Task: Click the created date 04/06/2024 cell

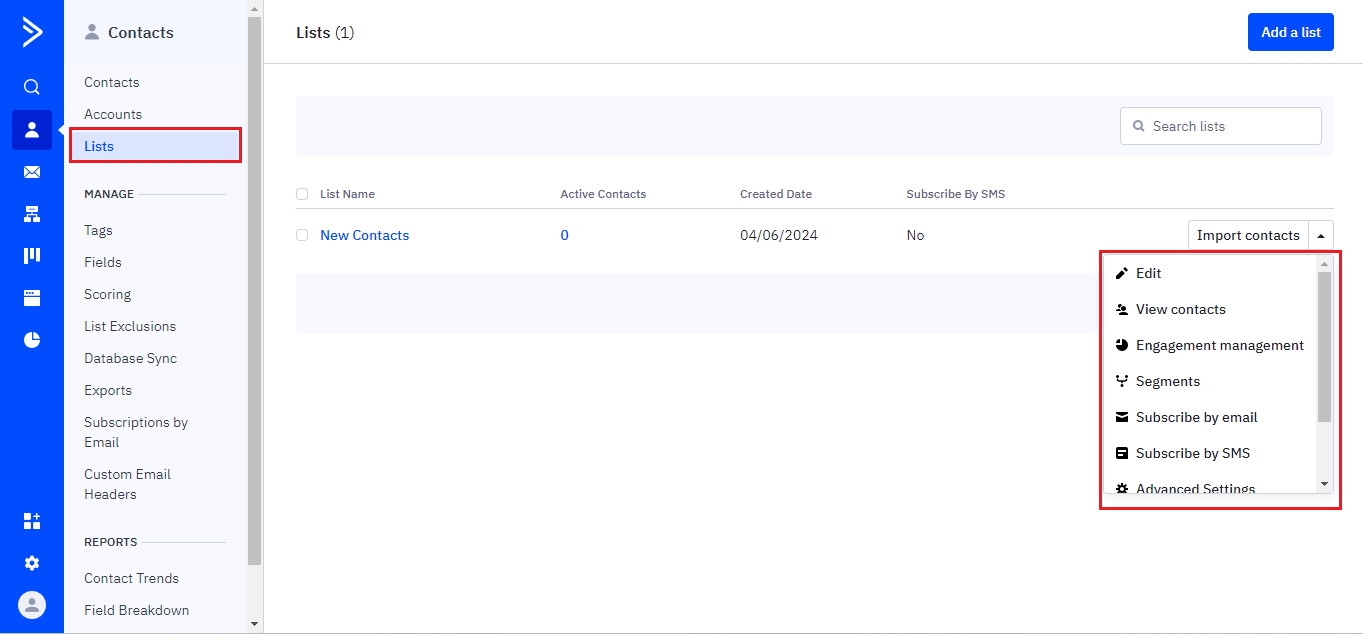Action: coord(779,235)
